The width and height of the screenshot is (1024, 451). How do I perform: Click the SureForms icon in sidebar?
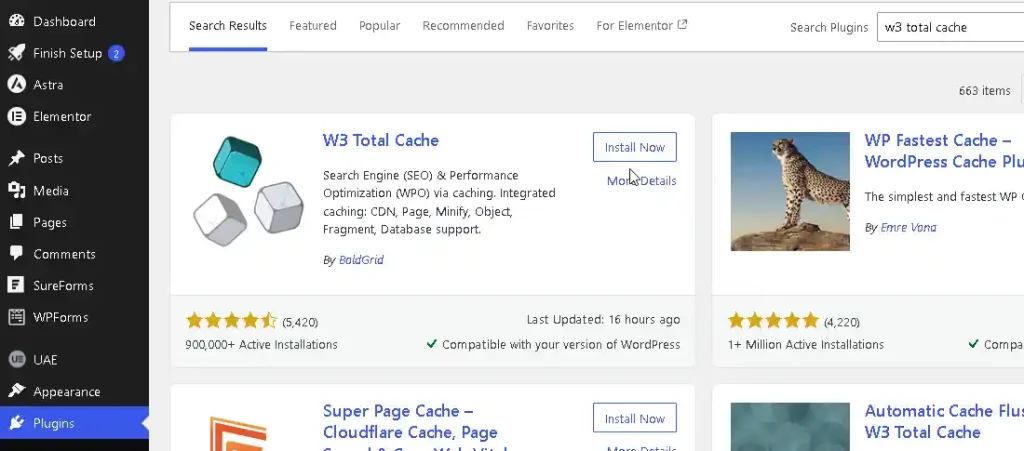click(16, 285)
